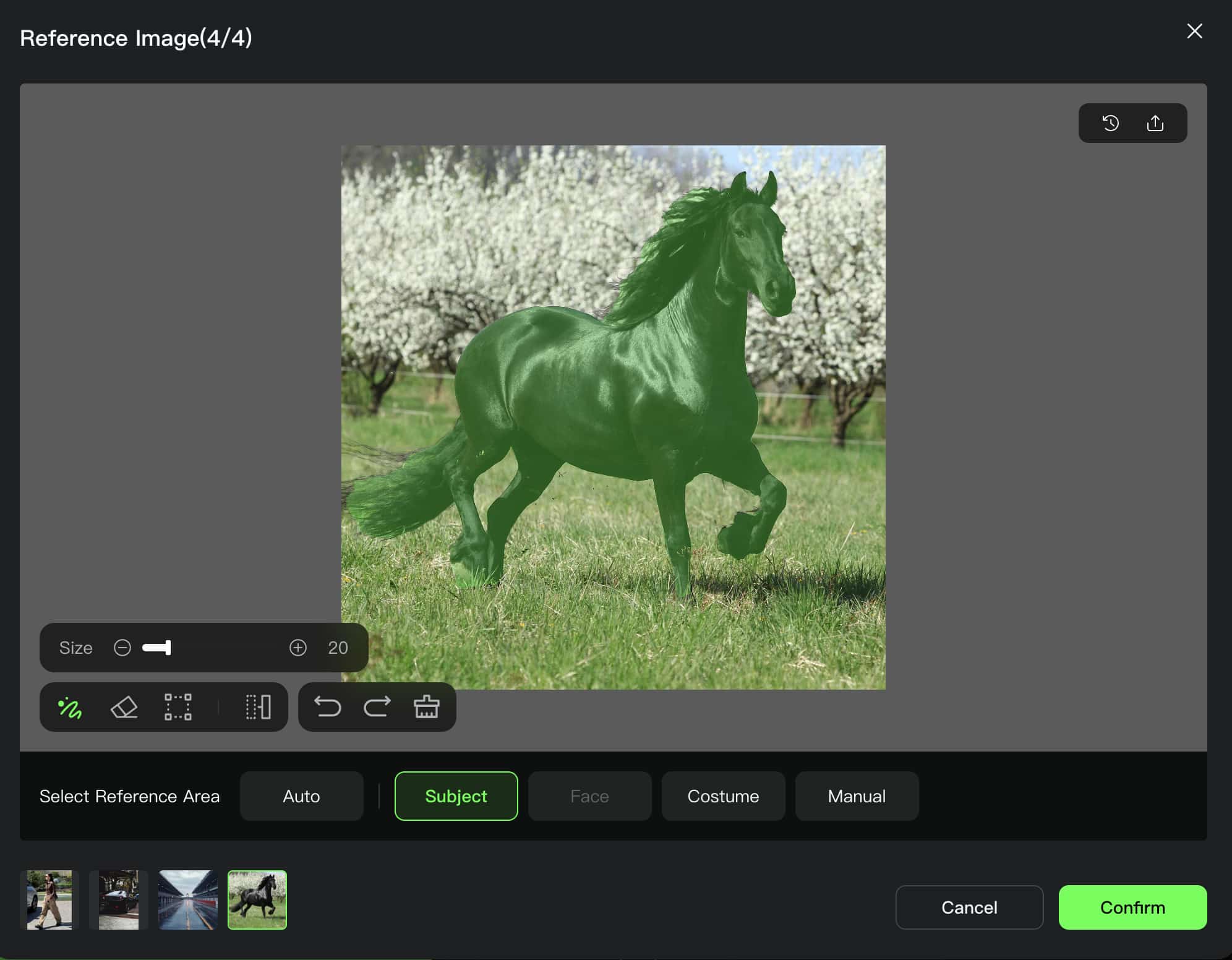The height and width of the screenshot is (960, 1232).
Task: Clear the mask with the broom icon
Action: point(426,706)
